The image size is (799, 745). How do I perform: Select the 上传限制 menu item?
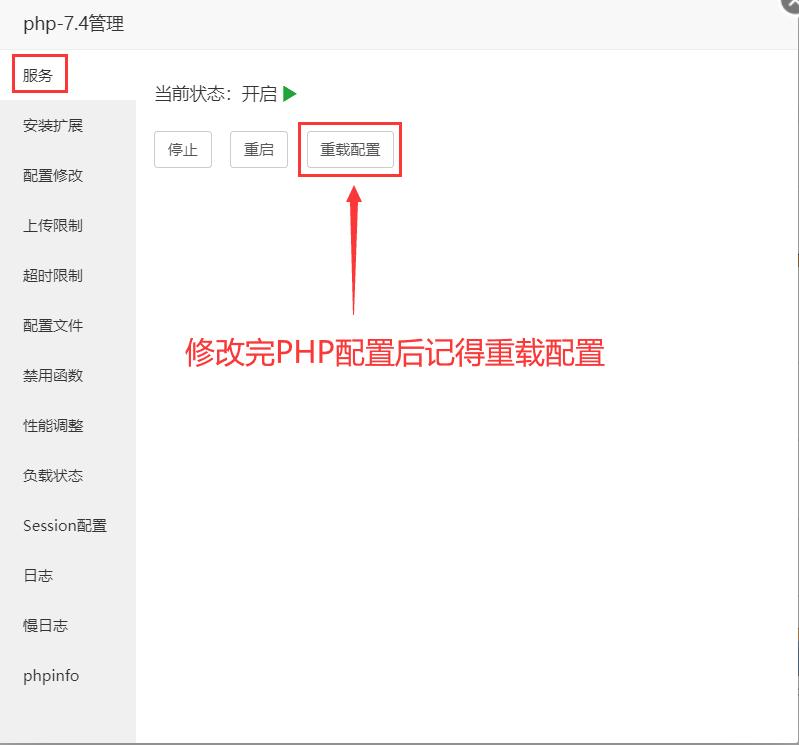[53, 226]
